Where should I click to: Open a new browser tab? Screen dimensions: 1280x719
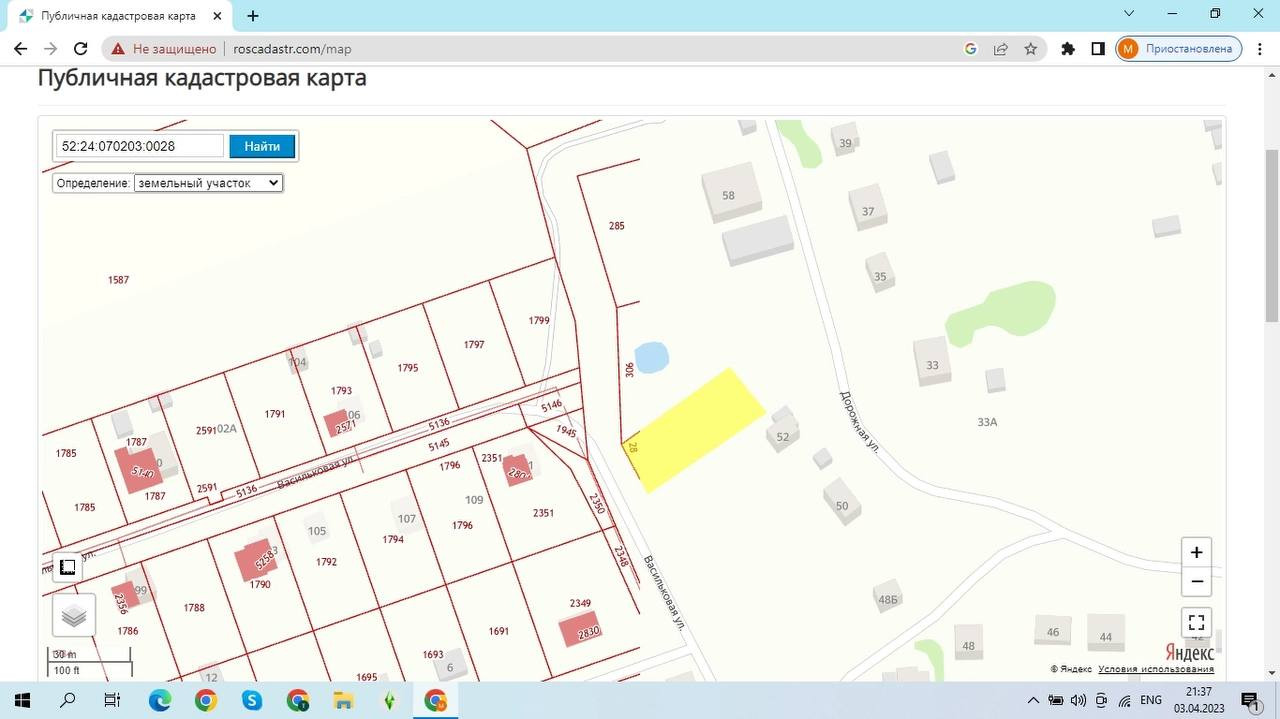(x=253, y=16)
